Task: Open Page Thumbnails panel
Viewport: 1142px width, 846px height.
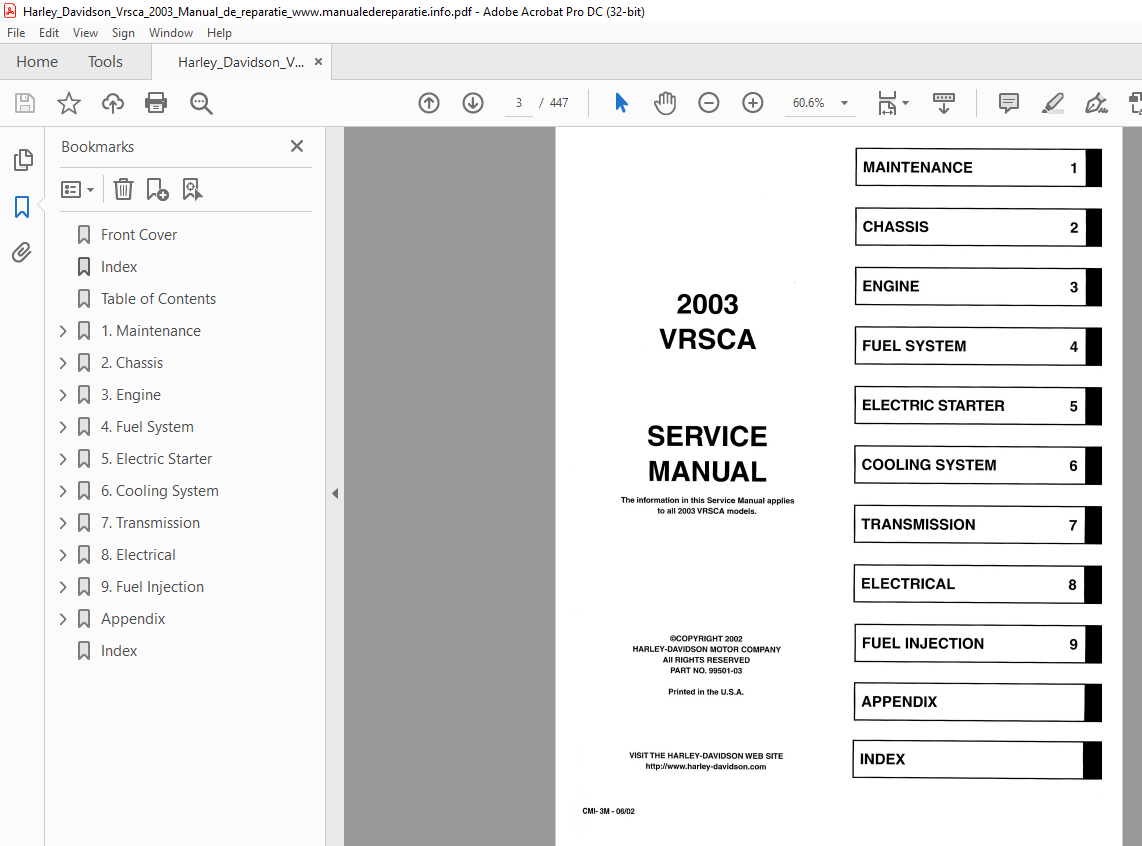Action: click(x=23, y=159)
